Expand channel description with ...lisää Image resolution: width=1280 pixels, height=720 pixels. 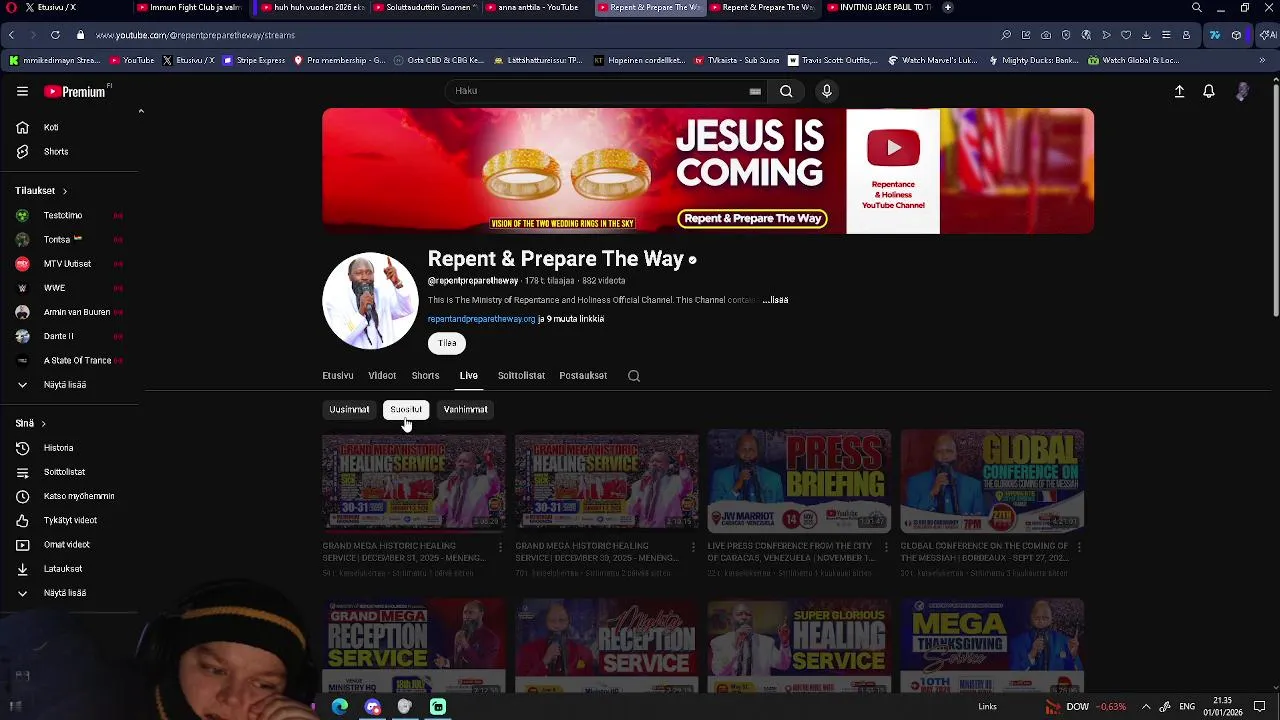tap(775, 300)
